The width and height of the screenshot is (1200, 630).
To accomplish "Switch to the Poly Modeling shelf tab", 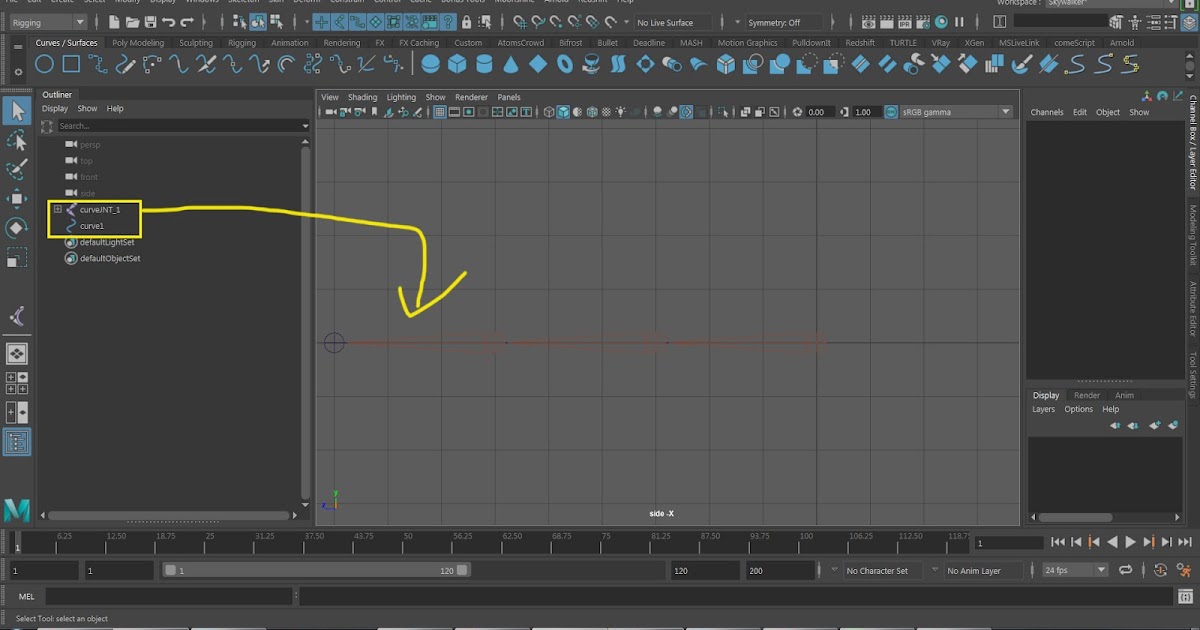I will pos(137,43).
